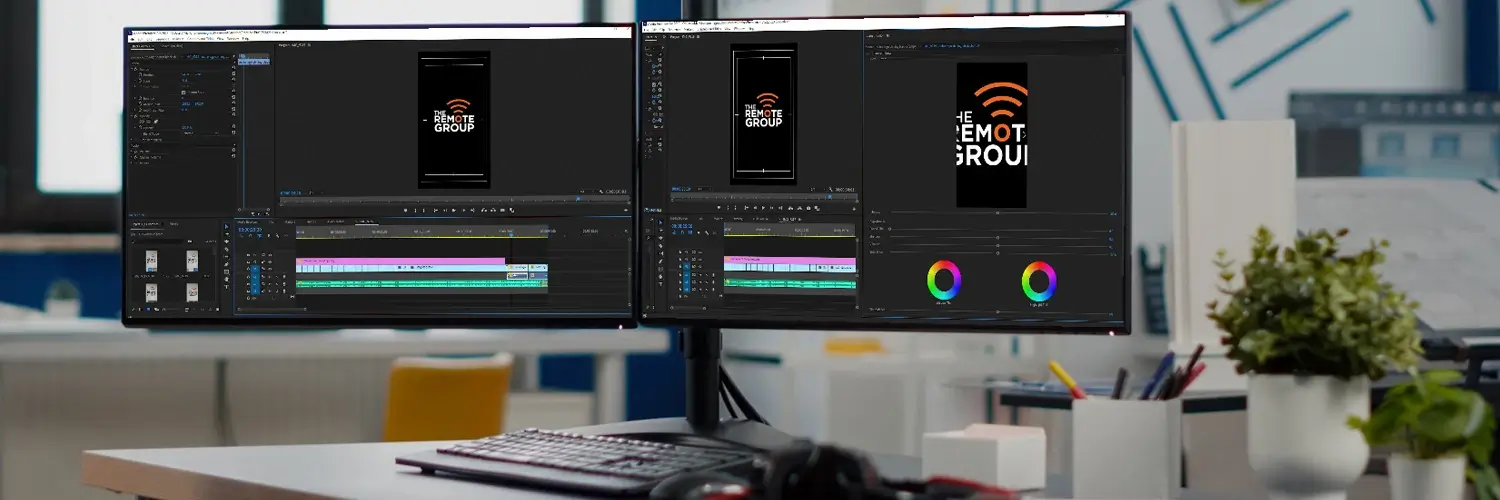The image size is (1500, 500).
Task: Mark In point in left Program Monitor
Action: click(x=416, y=210)
